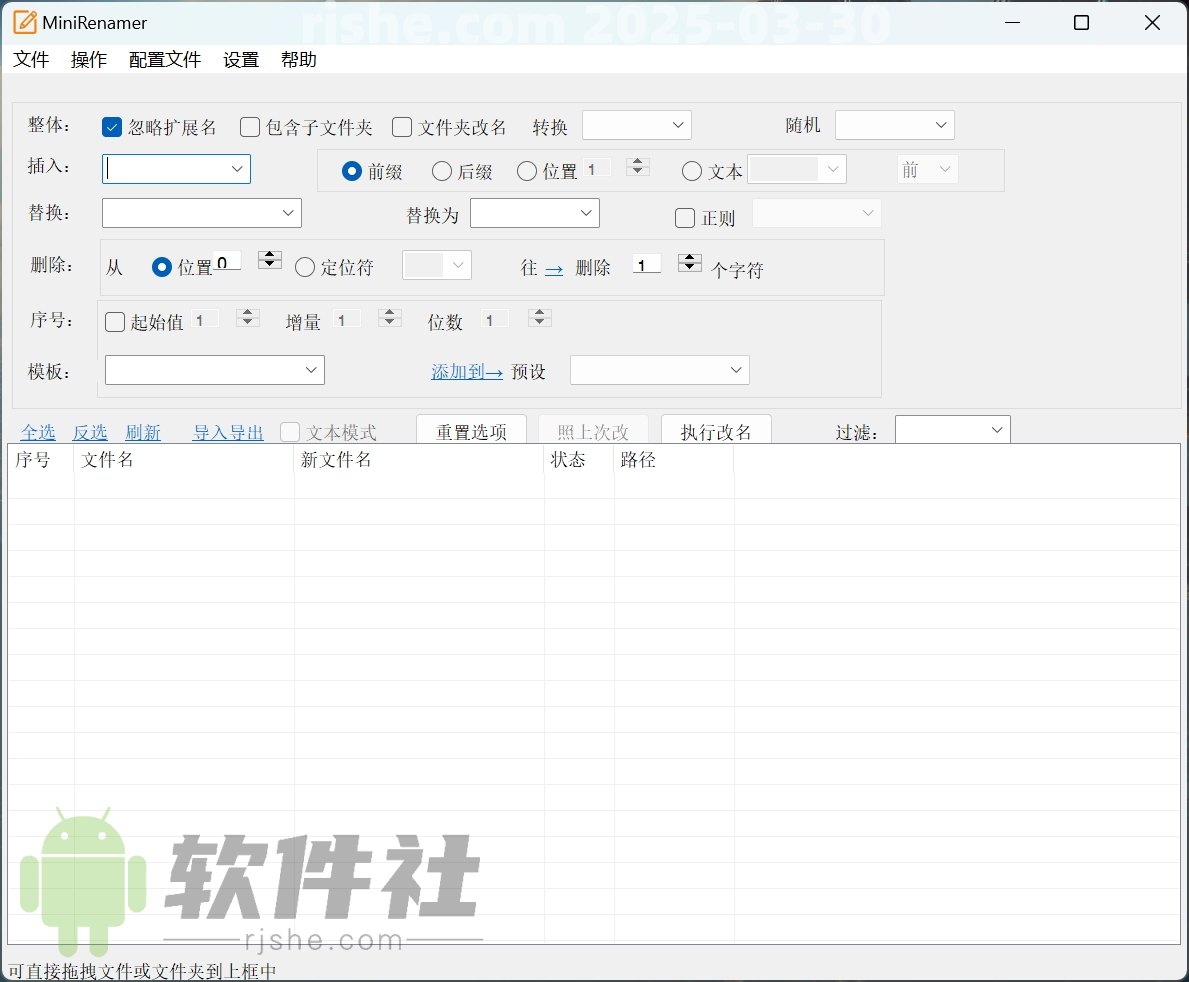
Task: Select the 位置 radio button in delete row
Action: (162, 267)
